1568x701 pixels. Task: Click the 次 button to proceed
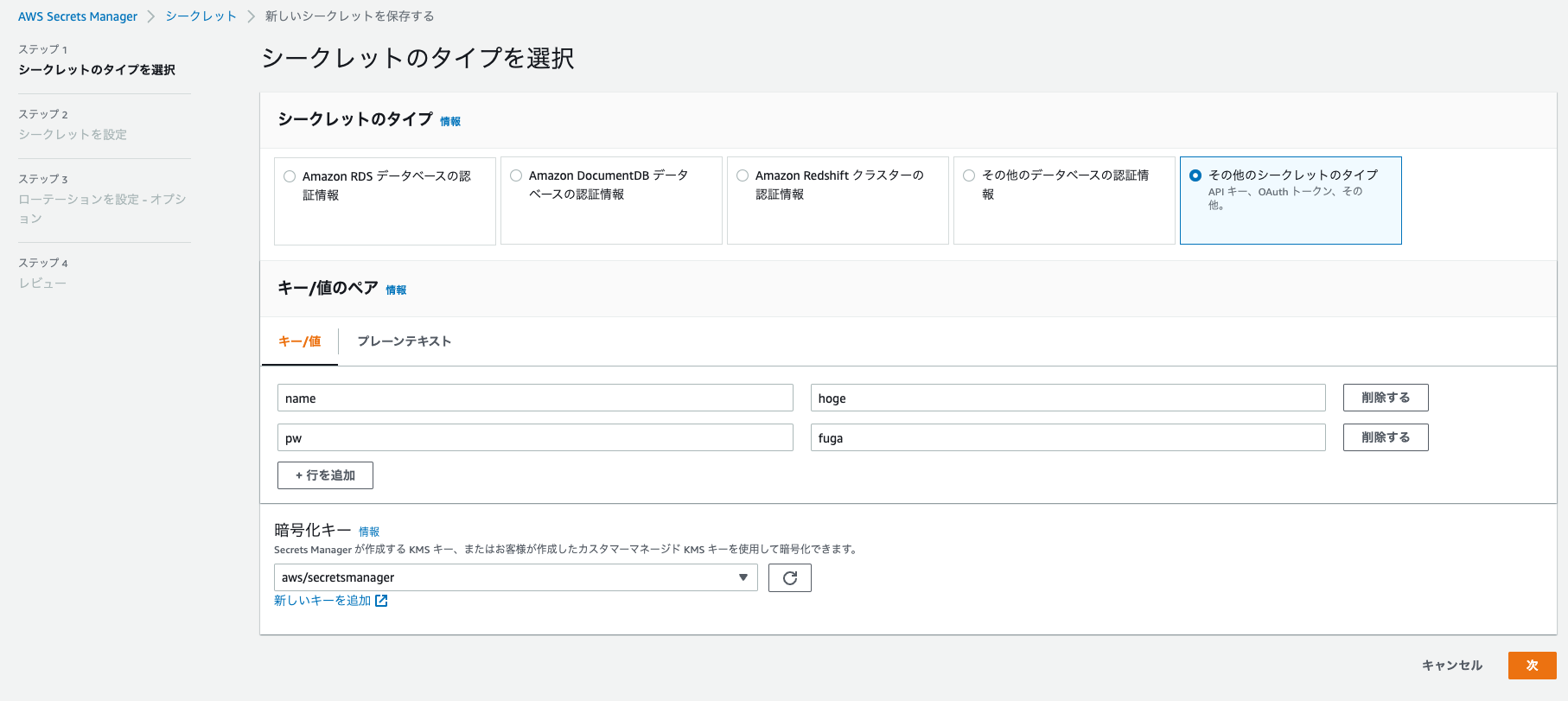click(1532, 666)
